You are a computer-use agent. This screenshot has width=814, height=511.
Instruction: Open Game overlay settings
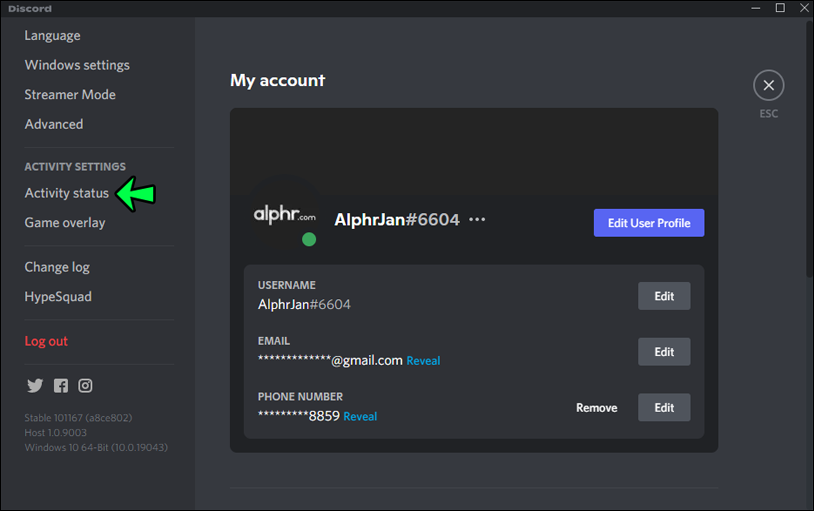pyautogui.click(x=65, y=223)
